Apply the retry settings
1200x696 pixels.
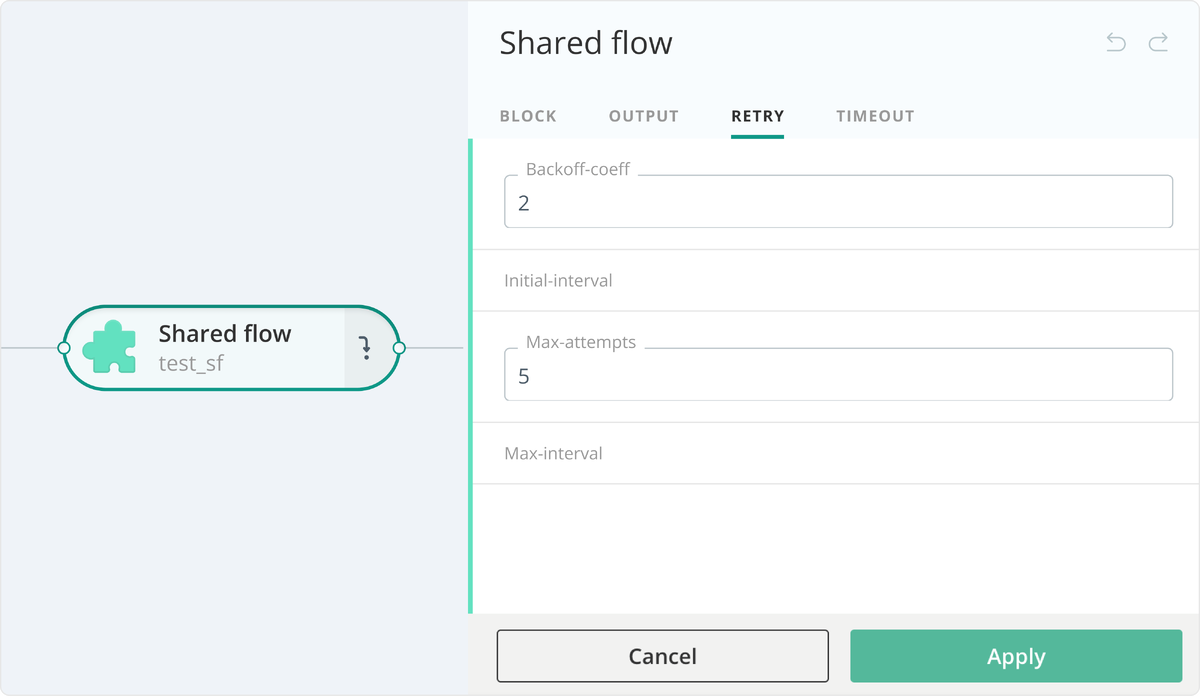coord(1016,656)
